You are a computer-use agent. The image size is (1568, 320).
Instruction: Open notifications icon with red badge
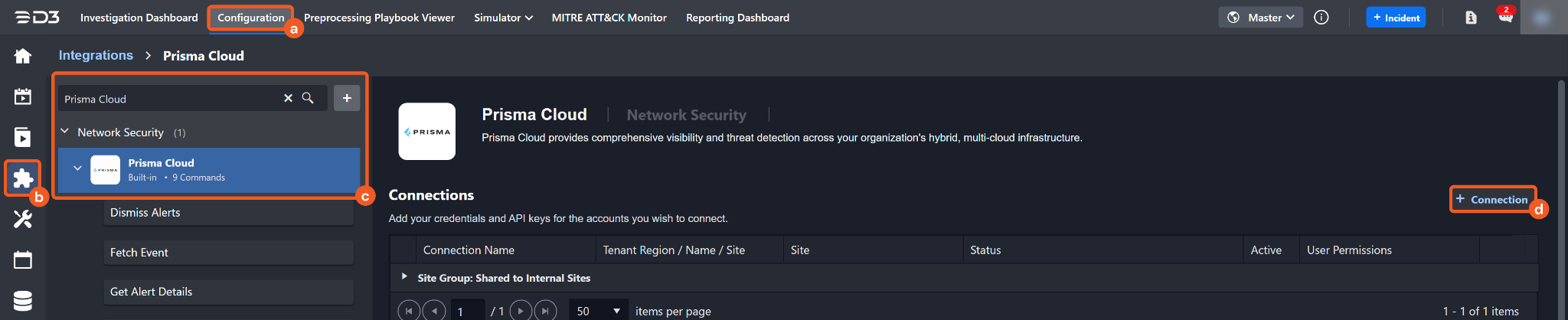coord(1505,17)
